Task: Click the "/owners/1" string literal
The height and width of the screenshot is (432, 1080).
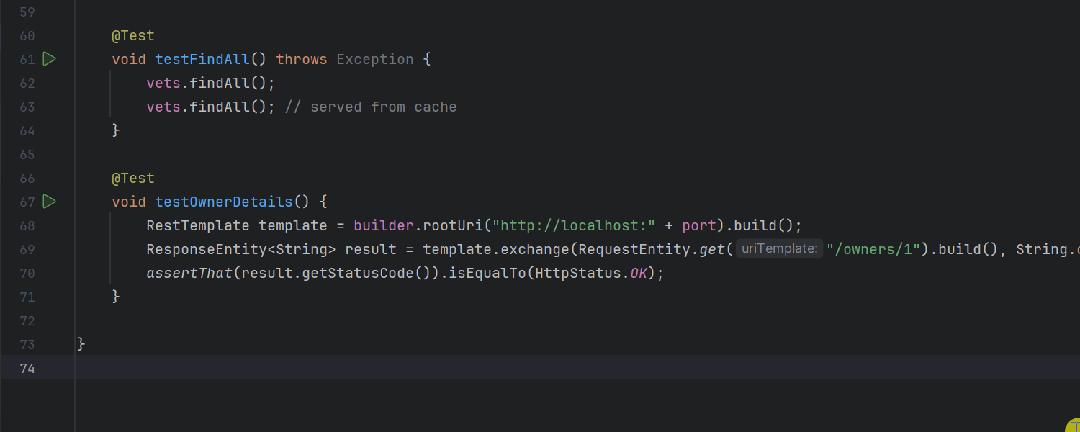Action: pyautogui.click(x=873, y=249)
